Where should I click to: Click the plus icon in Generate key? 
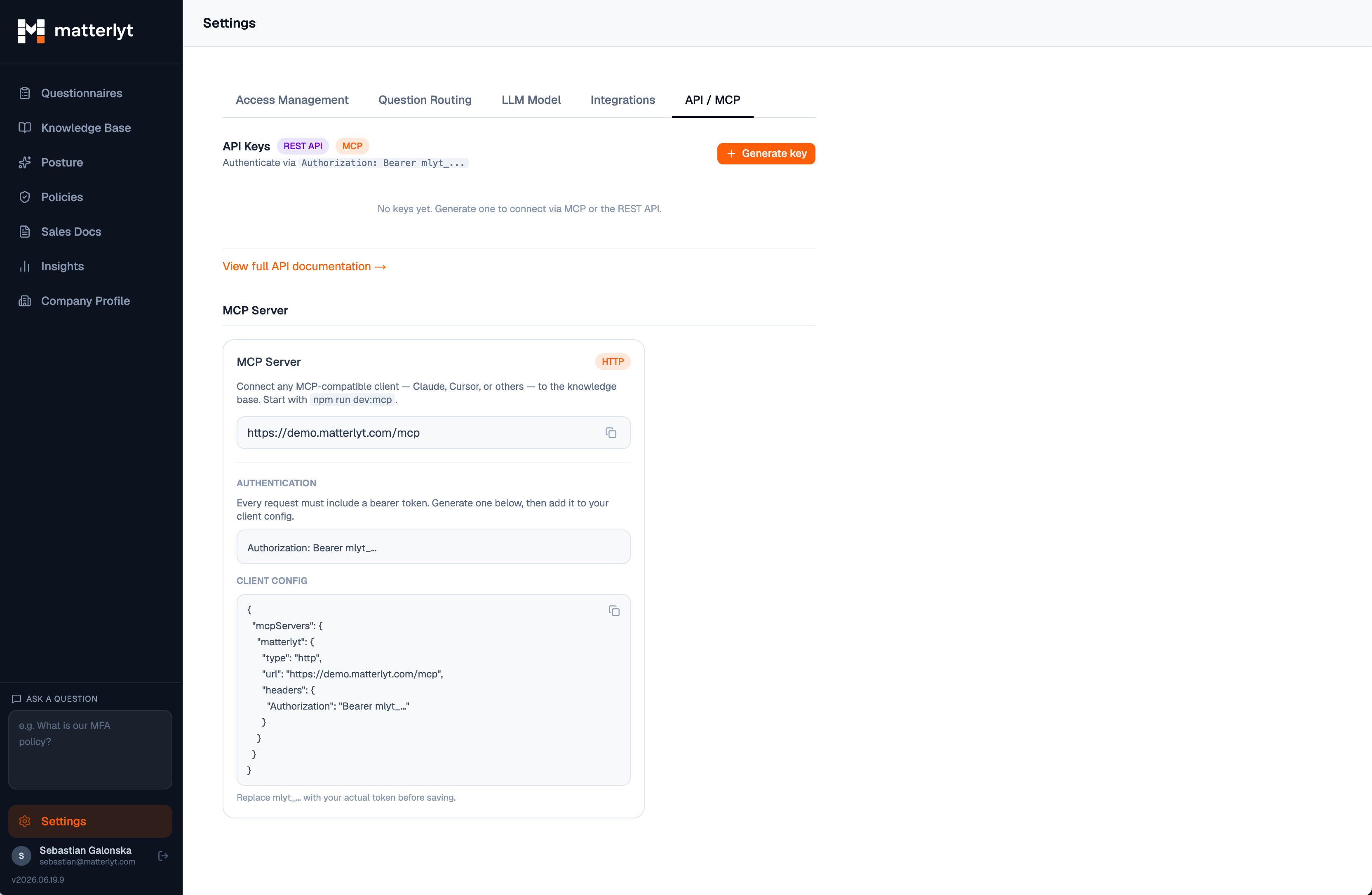tap(731, 154)
